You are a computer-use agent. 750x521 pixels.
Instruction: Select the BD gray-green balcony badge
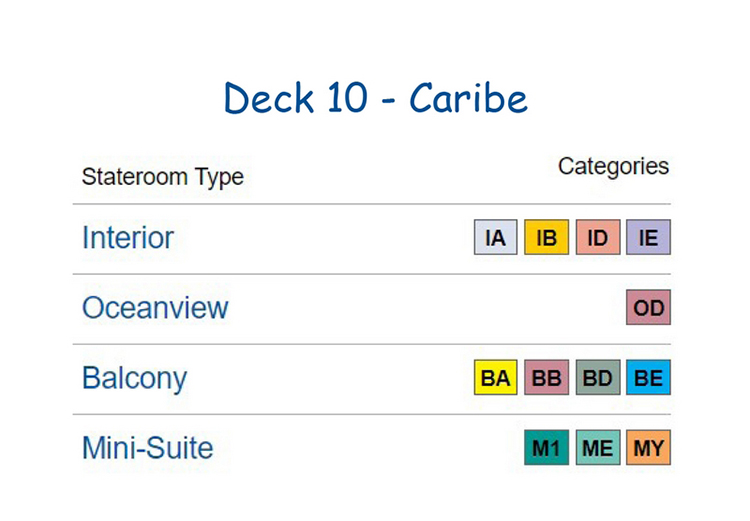click(x=597, y=377)
